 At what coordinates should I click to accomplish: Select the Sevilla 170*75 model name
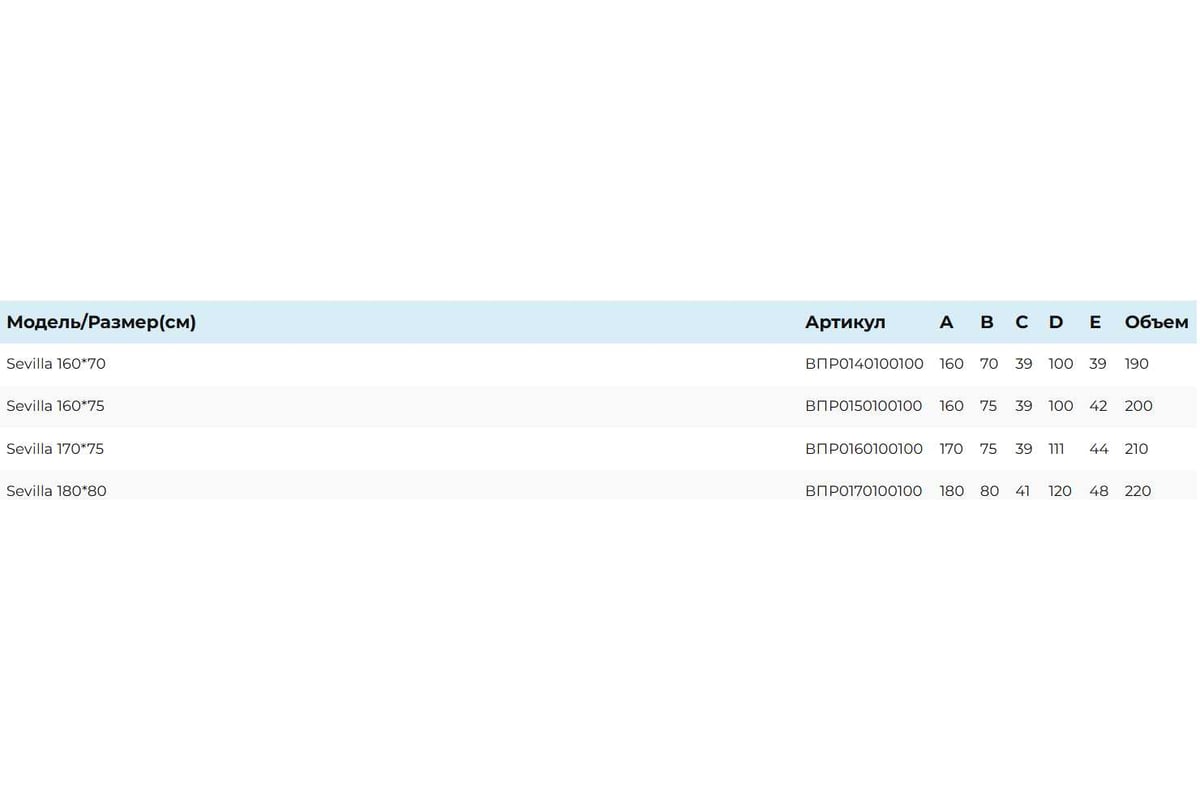(x=55, y=449)
